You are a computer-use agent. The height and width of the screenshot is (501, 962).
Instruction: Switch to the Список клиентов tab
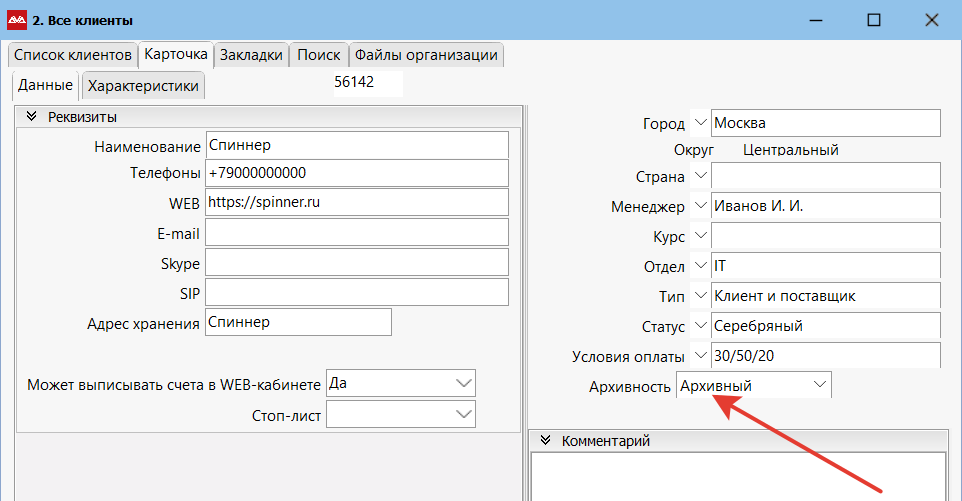72,55
